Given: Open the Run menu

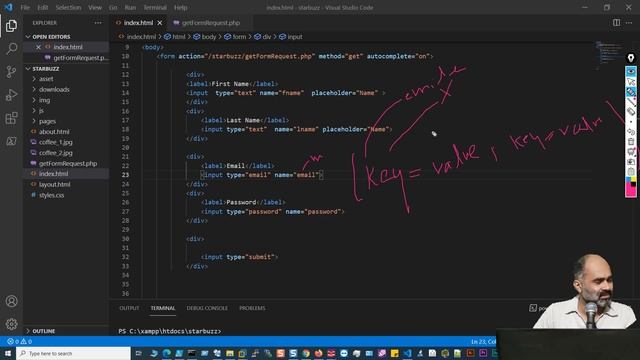Looking at the screenshot, I should [x=130, y=7].
